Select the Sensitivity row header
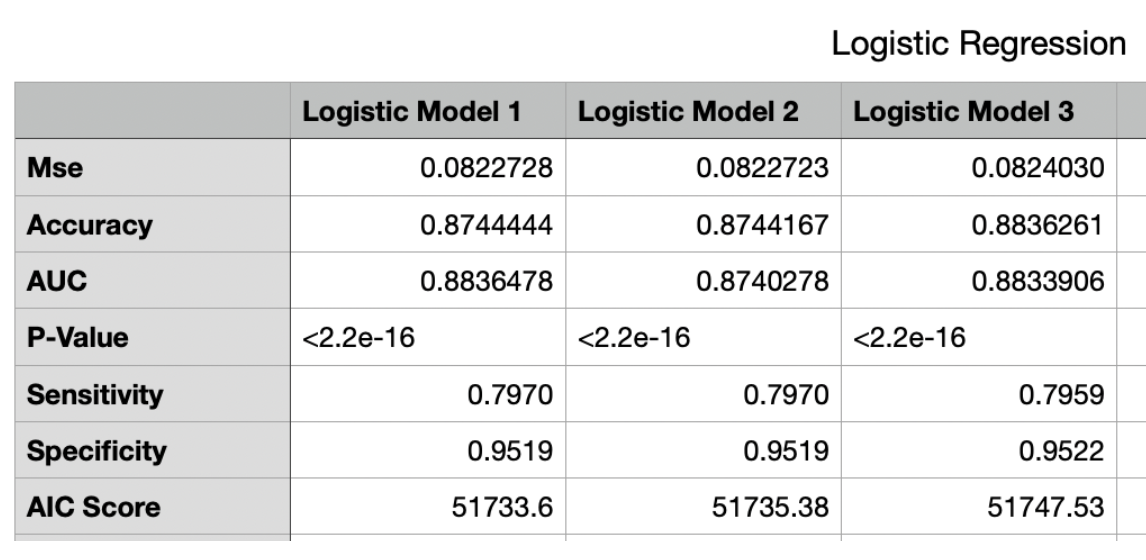This screenshot has height=560, width=1146. click(152, 394)
